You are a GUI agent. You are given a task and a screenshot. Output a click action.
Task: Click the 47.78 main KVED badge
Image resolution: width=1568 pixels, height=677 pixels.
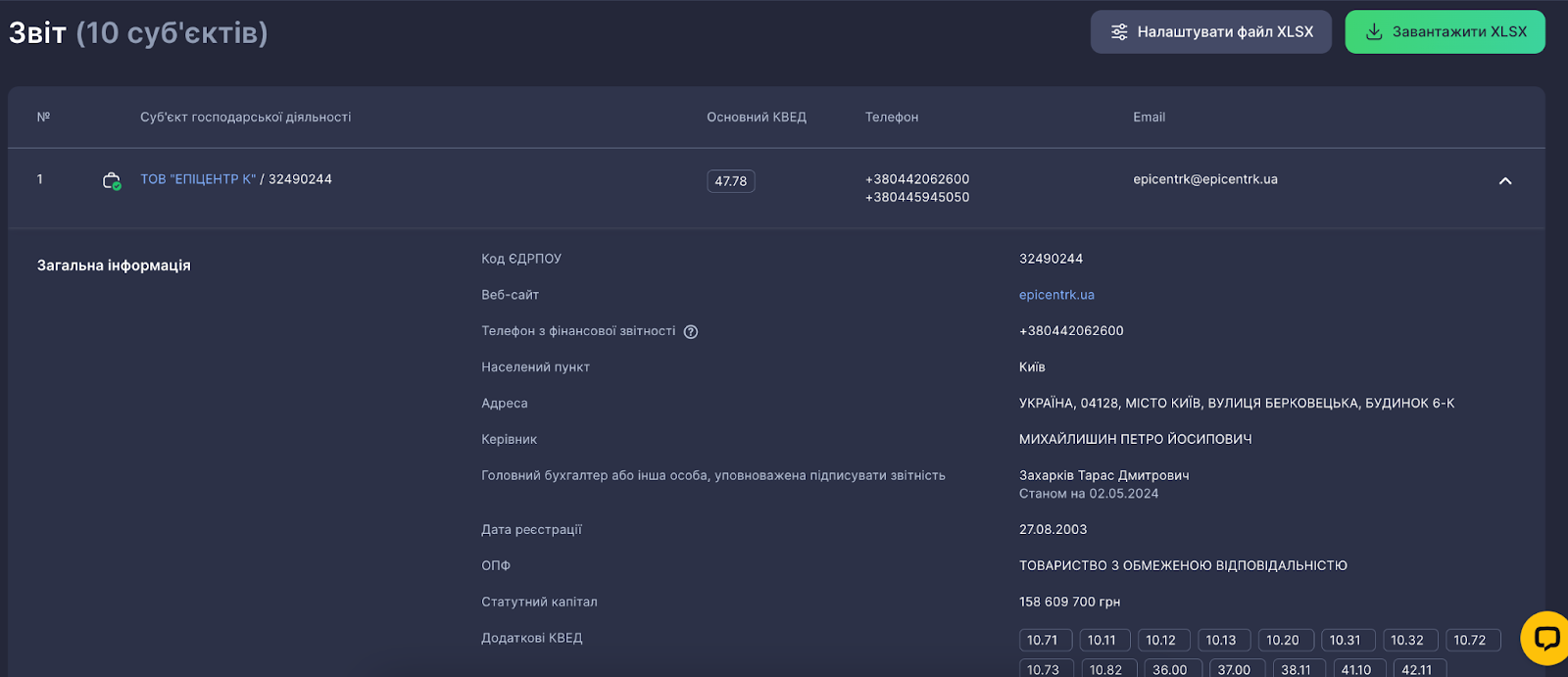[x=731, y=181]
